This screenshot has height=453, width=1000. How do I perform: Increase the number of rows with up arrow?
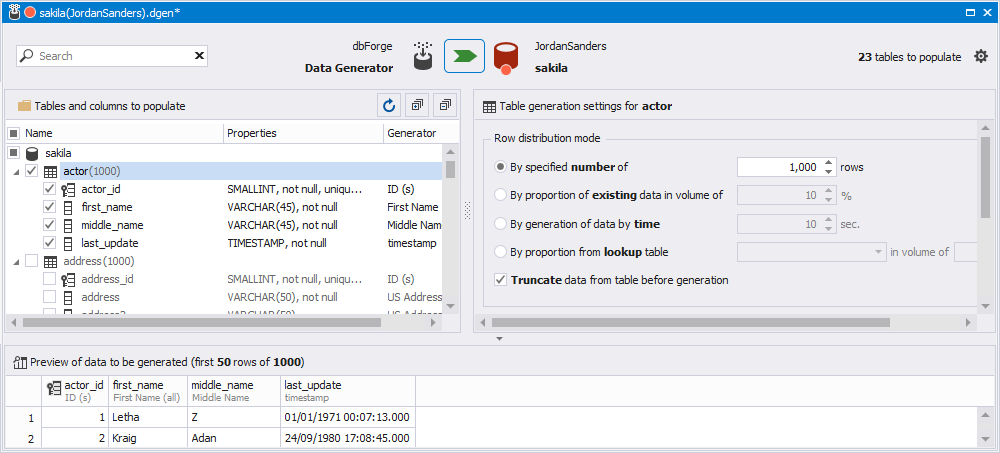(x=828, y=163)
